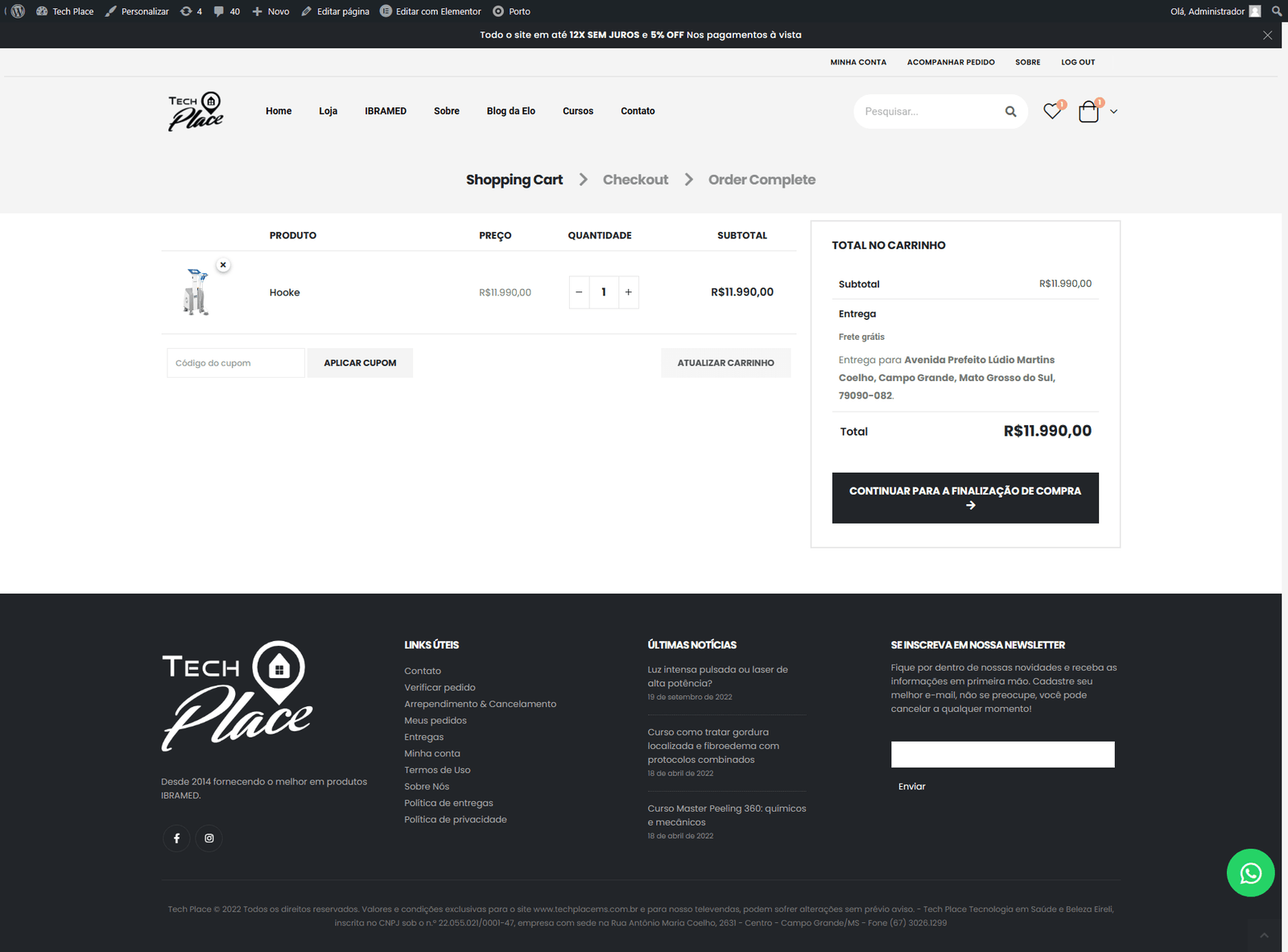Image resolution: width=1288 pixels, height=952 pixels.
Task: Open the Novo menu in admin bar
Action: pyautogui.click(x=270, y=11)
